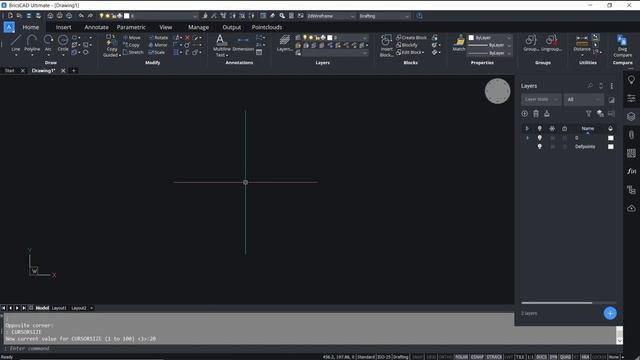Click color swatch of layer 0
The width and height of the screenshot is (640, 360).
[x=611, y=138]
